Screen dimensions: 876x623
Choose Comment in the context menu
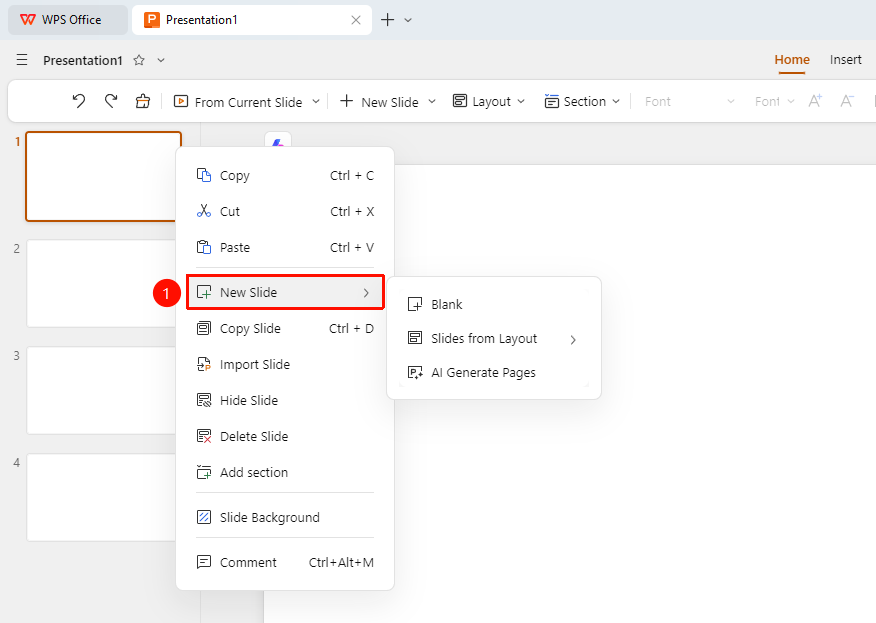(x=285, y=563)
